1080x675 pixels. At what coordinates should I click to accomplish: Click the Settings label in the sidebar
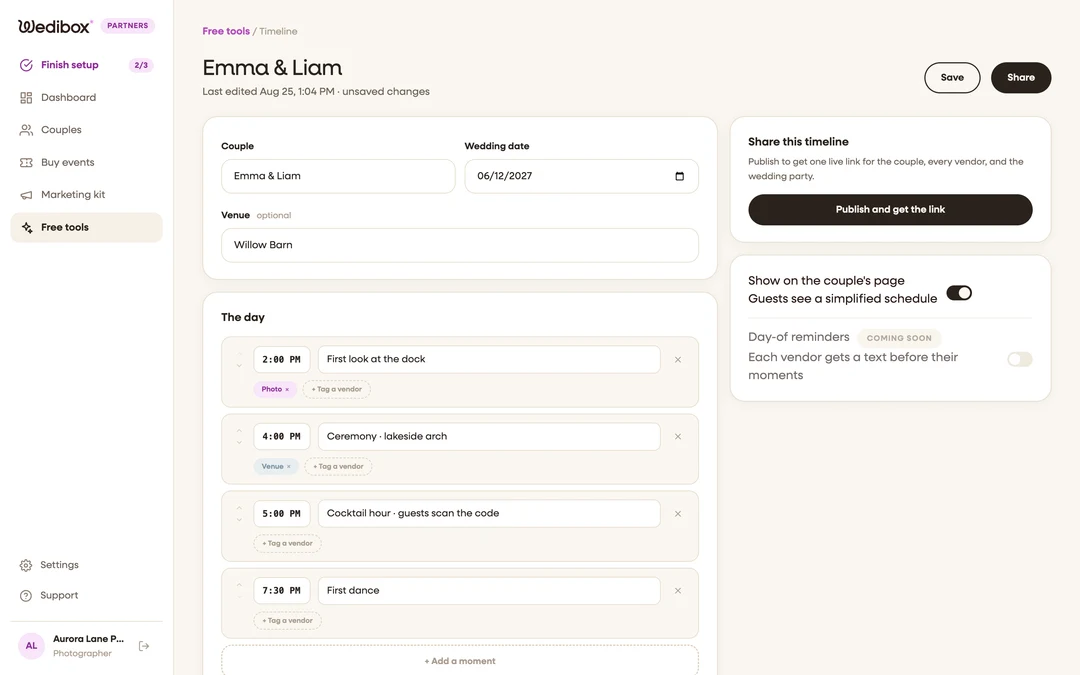click(59, 565)
